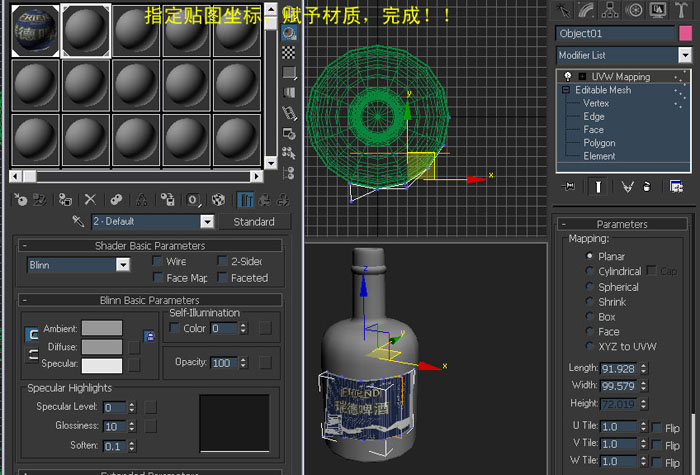Click the Sample UV Tiling icon
Screen dimensions: 700x475
(289, 73)
